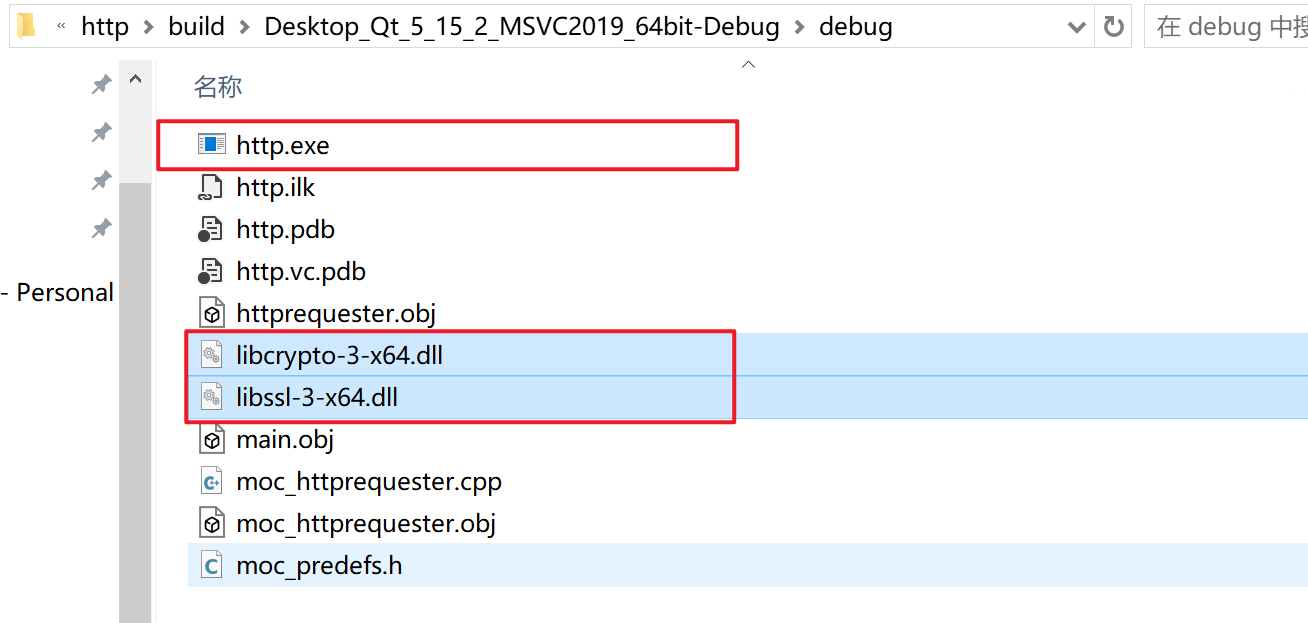Image resolution: width=1308 pixels, height=623 pixels.
Task: Click the moc_httprequester.cpp source file icon
Action: tap(212, 480)
